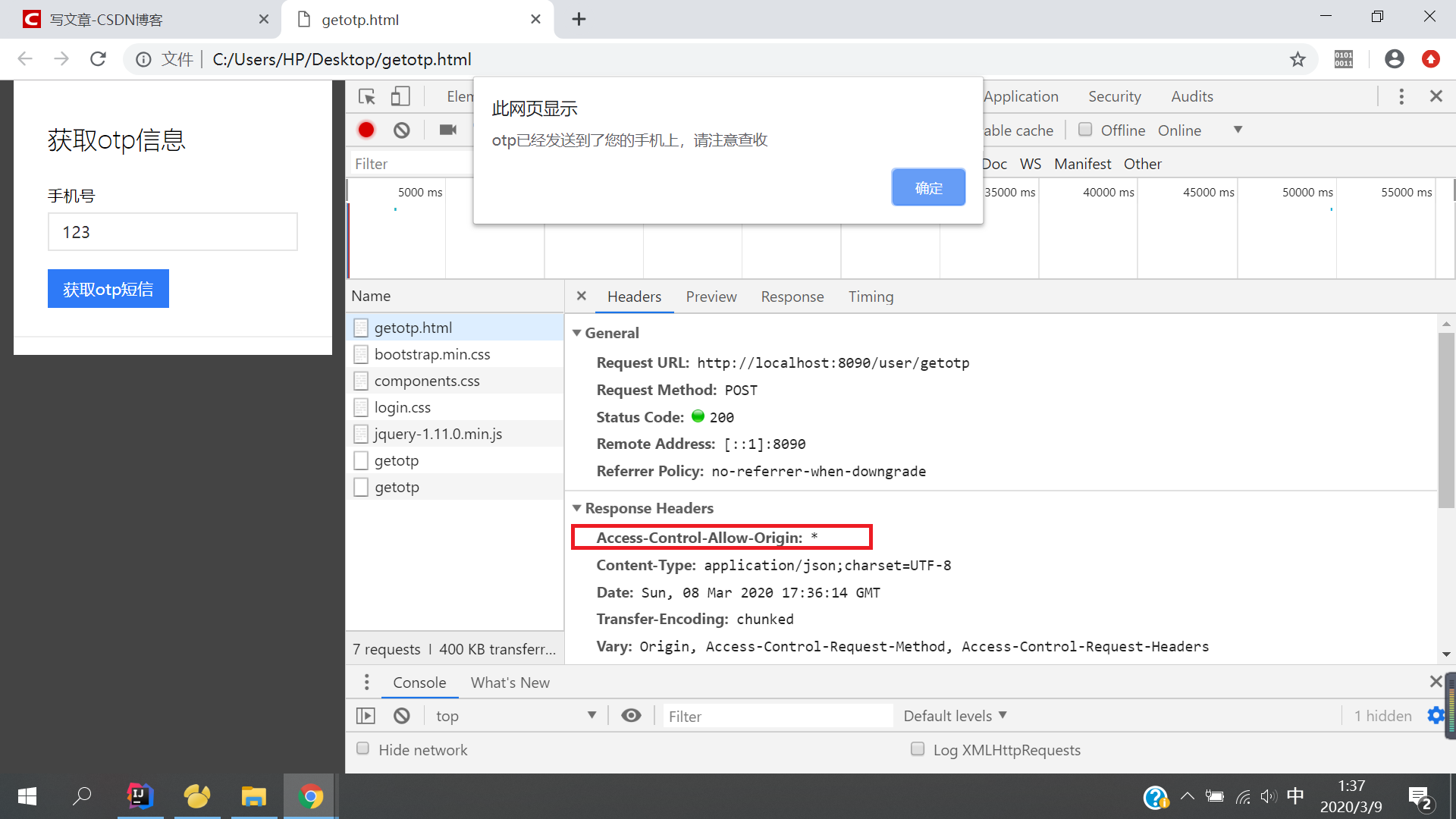Clear the network log icon

[402, 130]
